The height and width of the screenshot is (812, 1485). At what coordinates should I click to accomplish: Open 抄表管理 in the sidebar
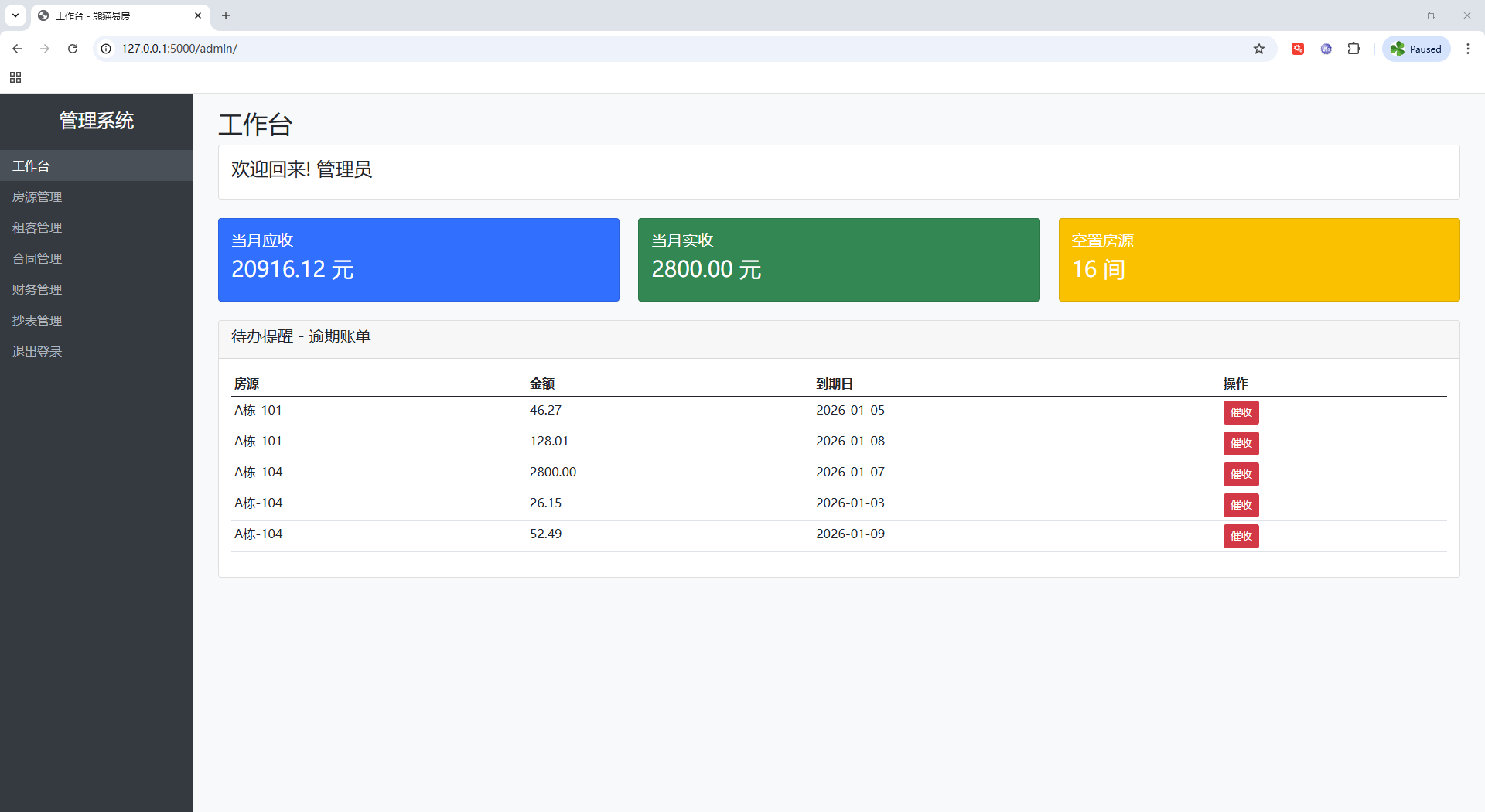[97, 320]
